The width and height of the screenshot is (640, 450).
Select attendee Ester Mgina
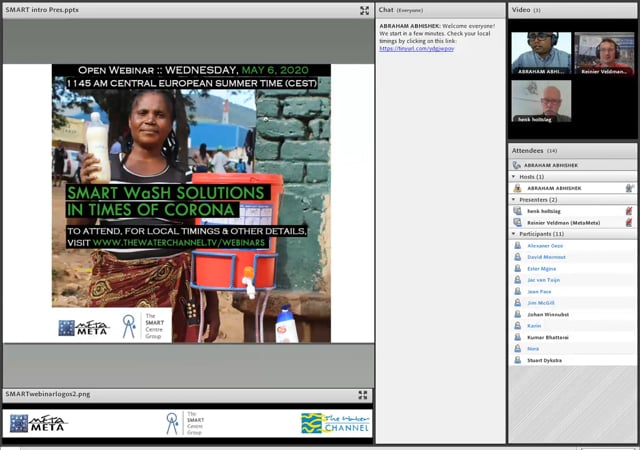pyautogui.click(x=541, y=268)
